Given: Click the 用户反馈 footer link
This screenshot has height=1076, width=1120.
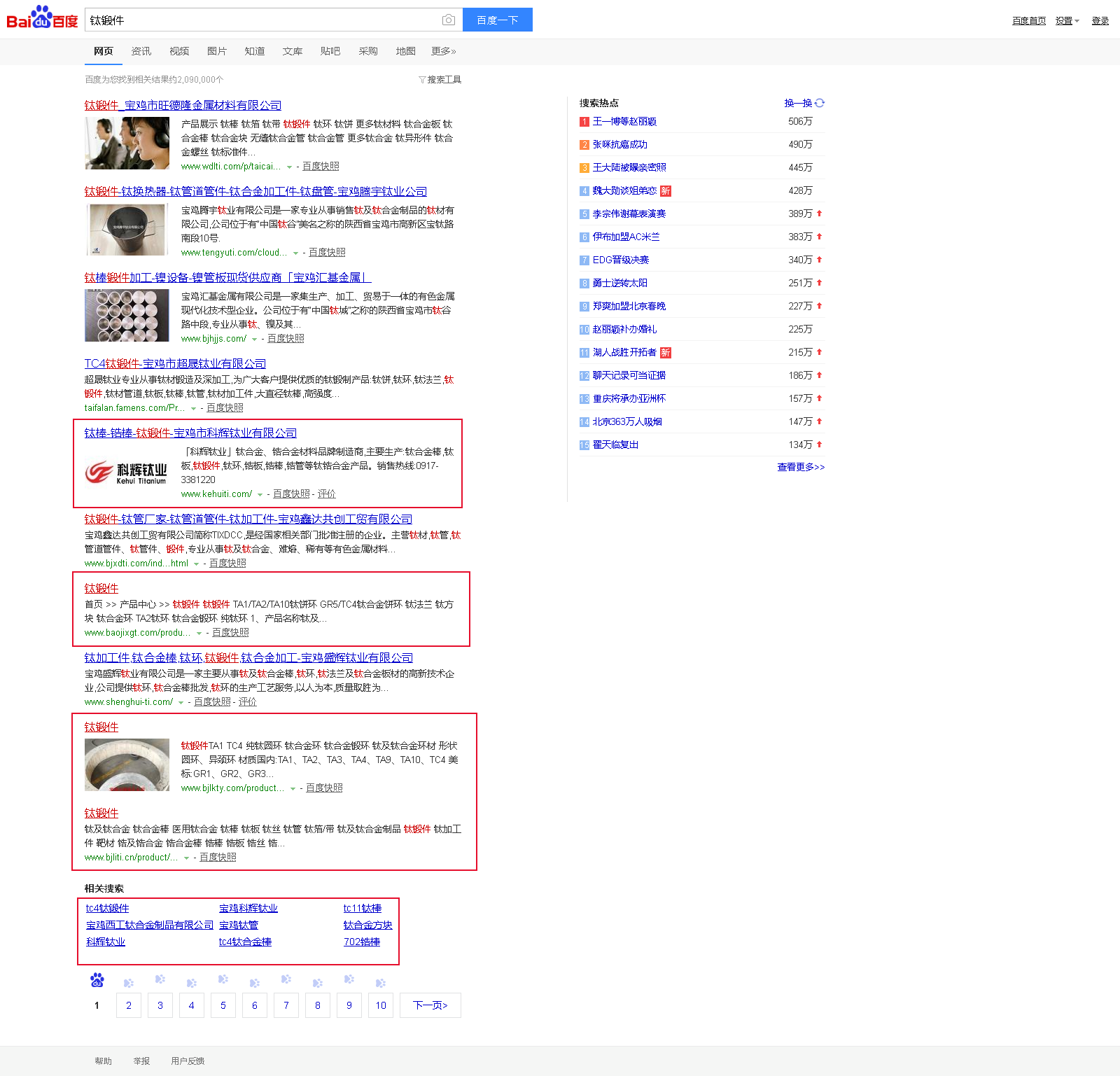Looking at the screenshot, I should pyautogui.click(x=188, y=1061).
